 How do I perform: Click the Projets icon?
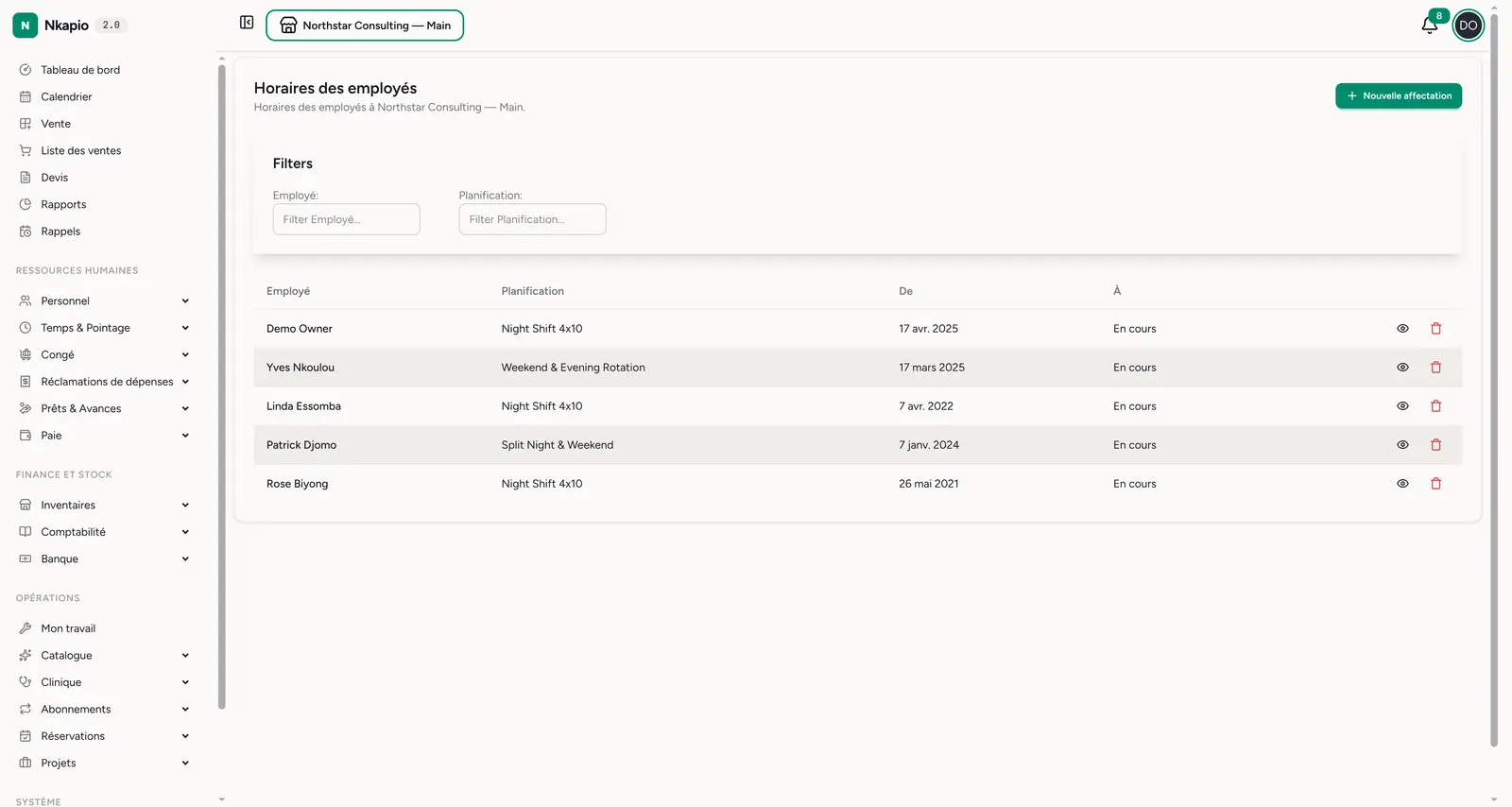coord(26,764)
